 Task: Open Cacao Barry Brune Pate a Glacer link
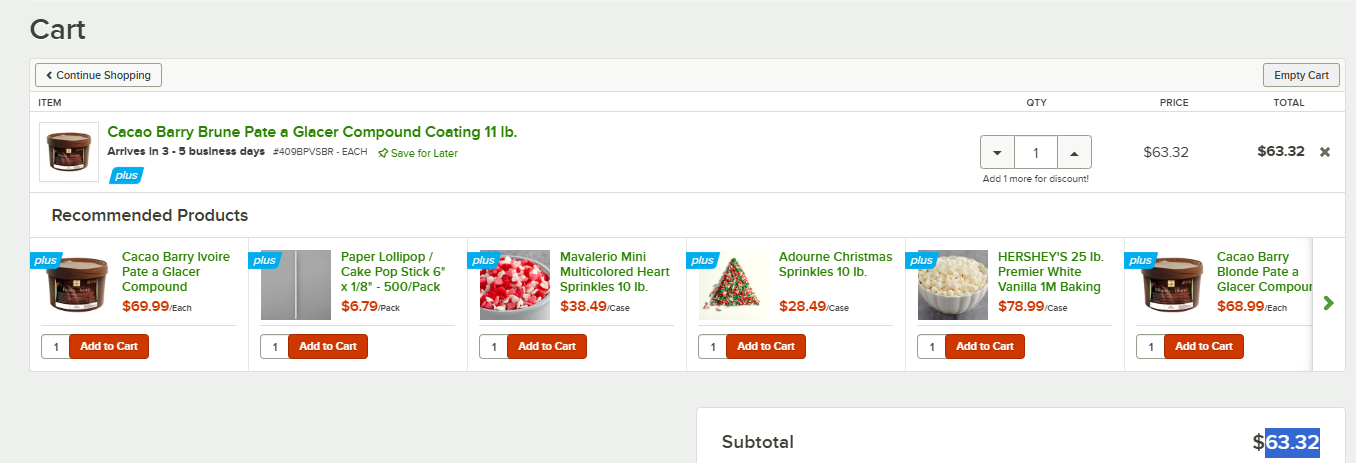(x=312, y=132)
